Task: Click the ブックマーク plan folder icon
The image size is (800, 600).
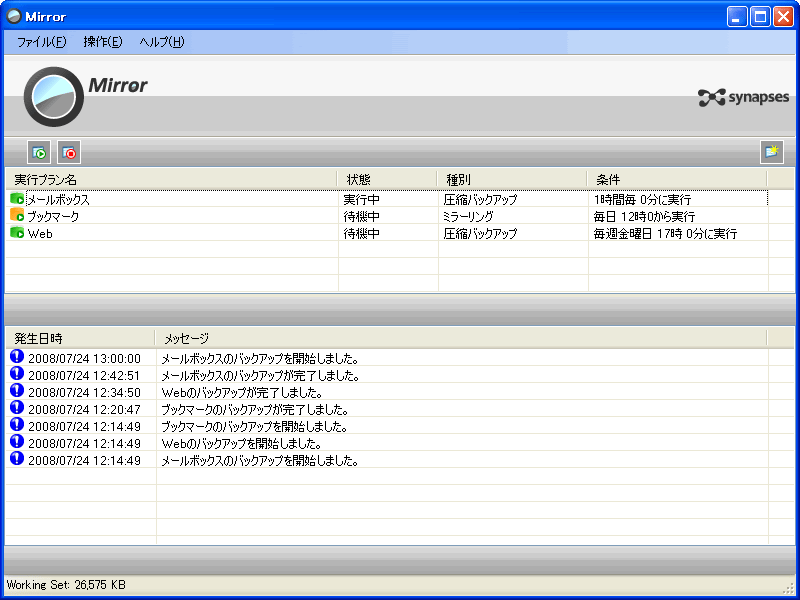Action: (17, 215)
